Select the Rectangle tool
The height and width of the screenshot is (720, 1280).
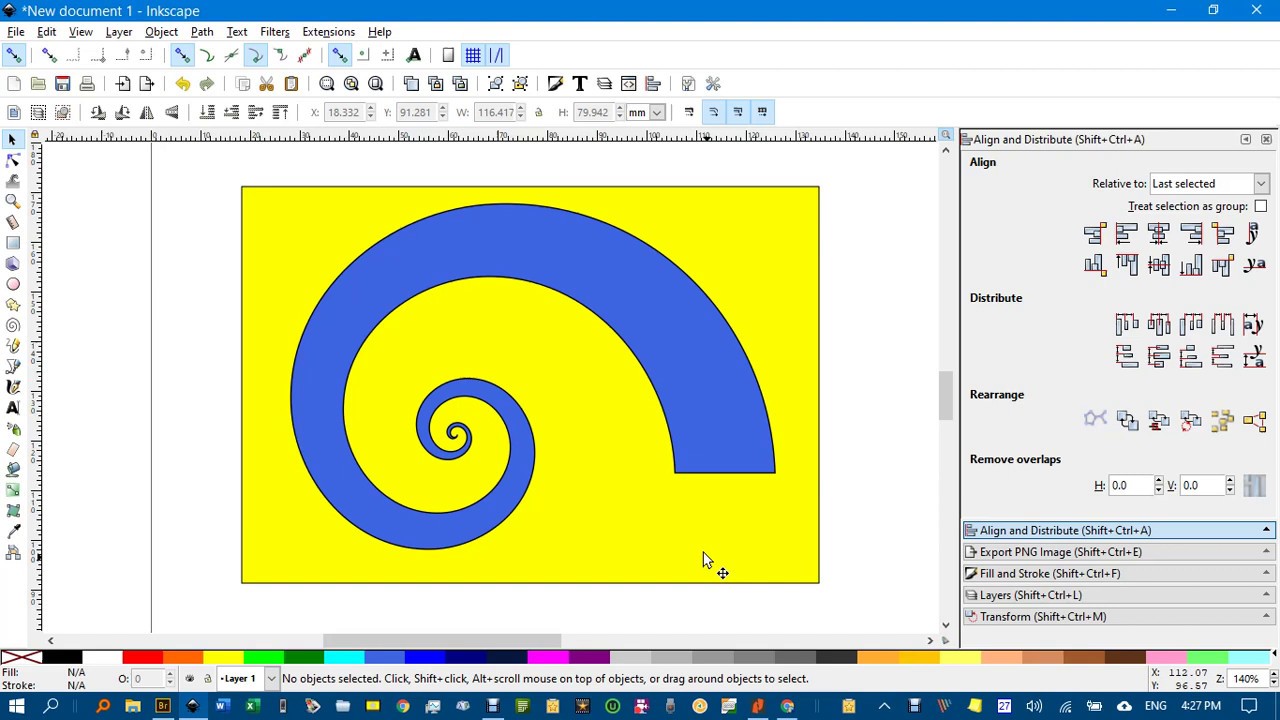(13, 243)
